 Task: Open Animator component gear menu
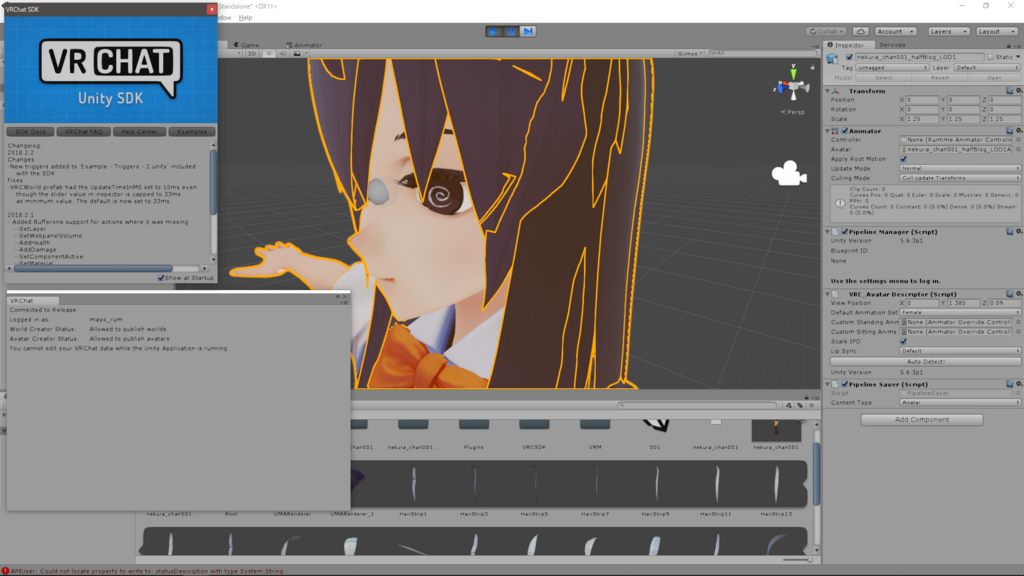(x=1019, y=131)
